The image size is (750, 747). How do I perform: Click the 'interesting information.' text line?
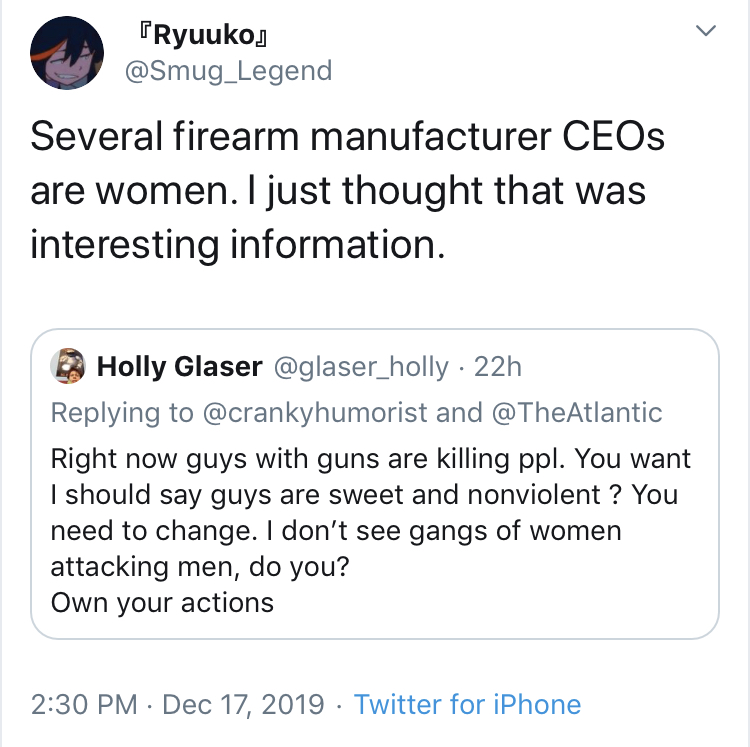(x=238, y=244)
